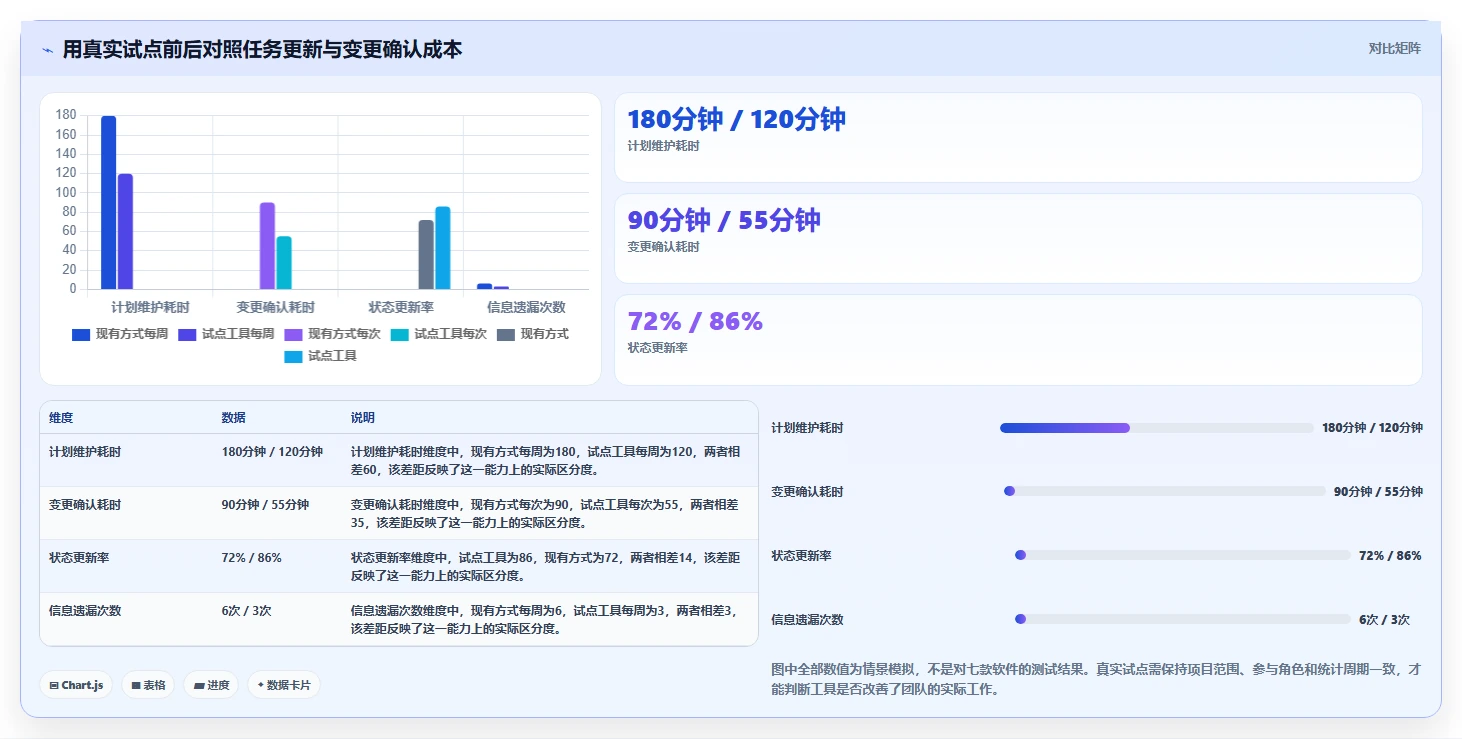Click the grey 72 bar for 状态更新率
Screen dimensions: 1462x739
(426, 254)
